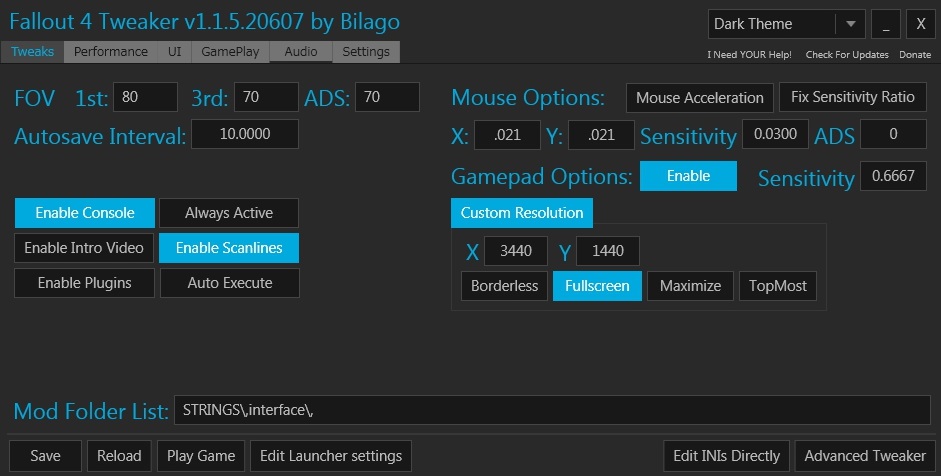Image resolution: width=941 pixels, height=476 pixels.
Task: Edit the 3rd person FOV field
Action: [266, 97]
